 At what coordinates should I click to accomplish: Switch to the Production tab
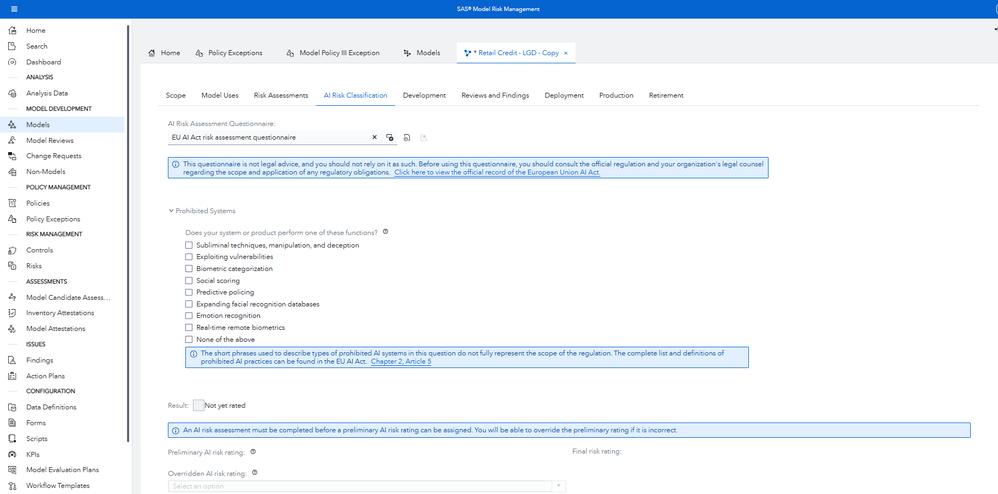(x=616, y=95)
